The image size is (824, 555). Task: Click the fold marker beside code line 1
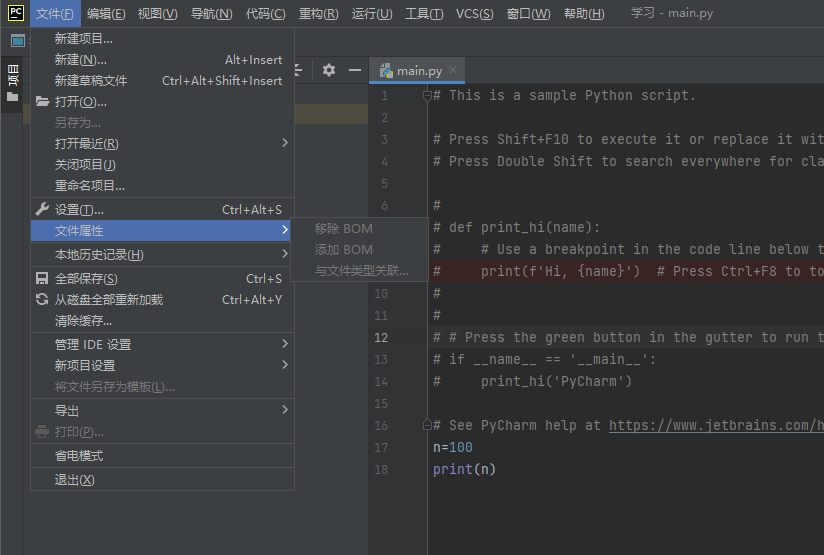427,96
